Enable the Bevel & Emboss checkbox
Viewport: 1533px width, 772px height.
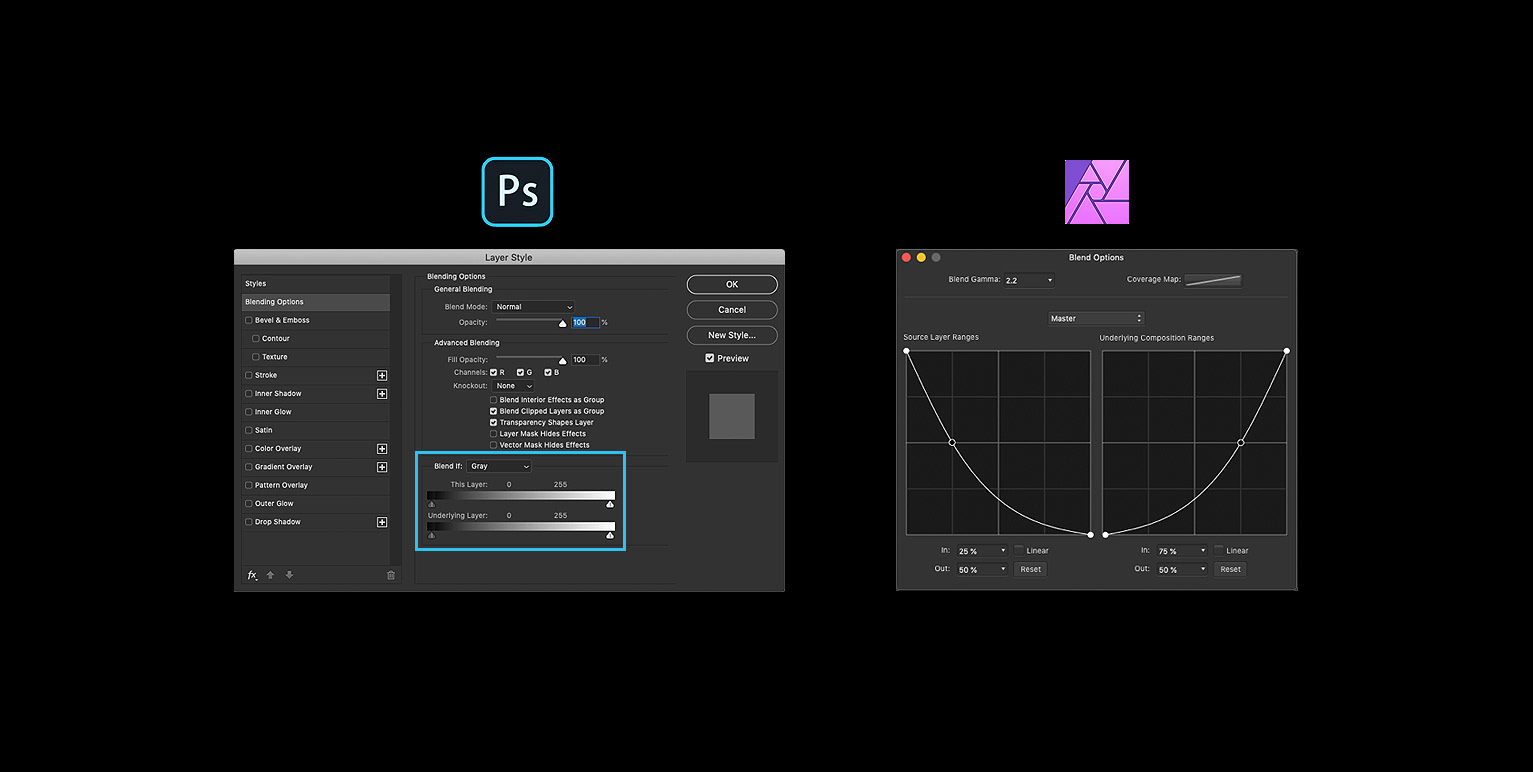click(249, 321)
